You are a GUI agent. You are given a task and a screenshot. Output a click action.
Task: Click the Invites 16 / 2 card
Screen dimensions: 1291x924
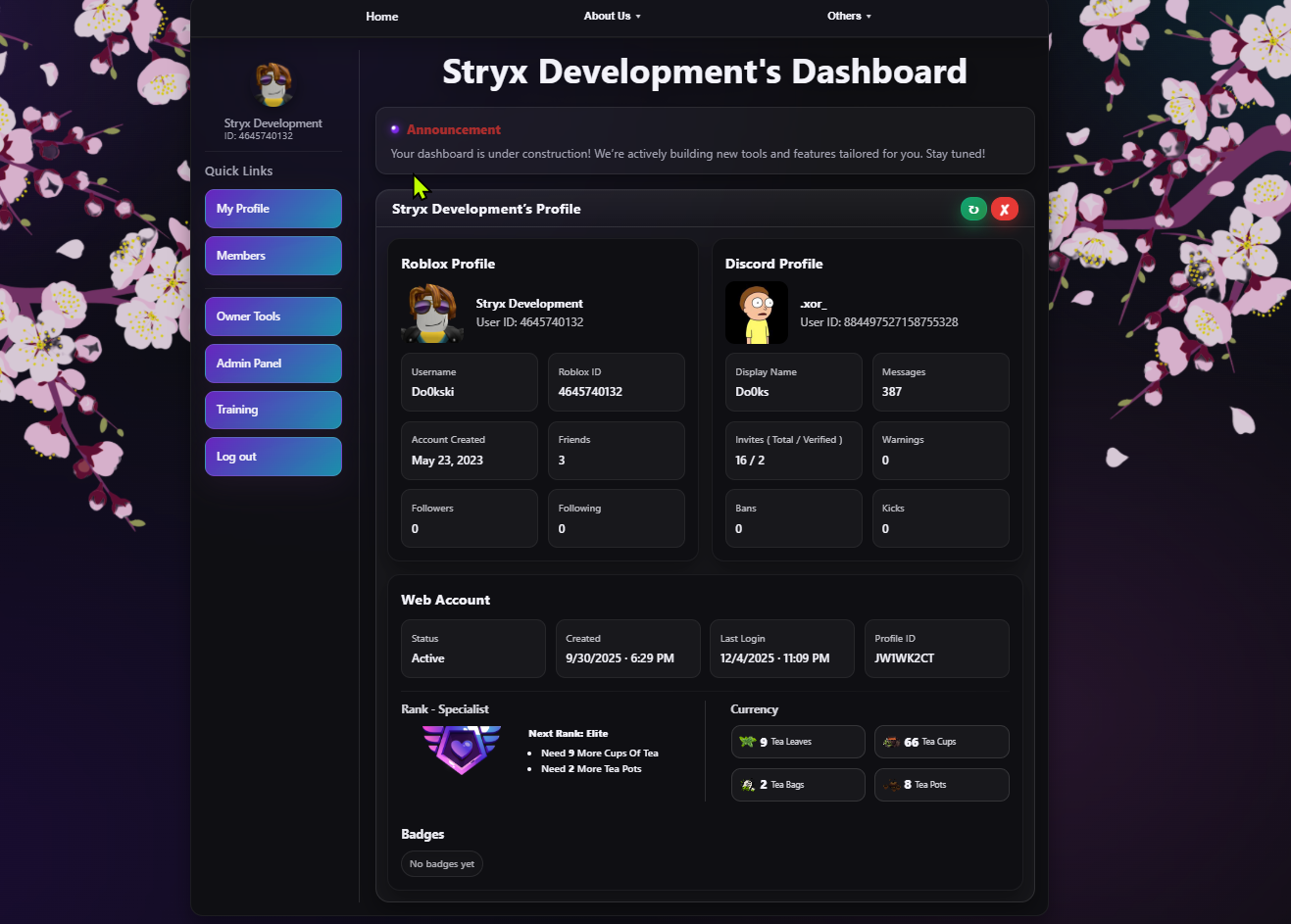[x=794, y=451]
